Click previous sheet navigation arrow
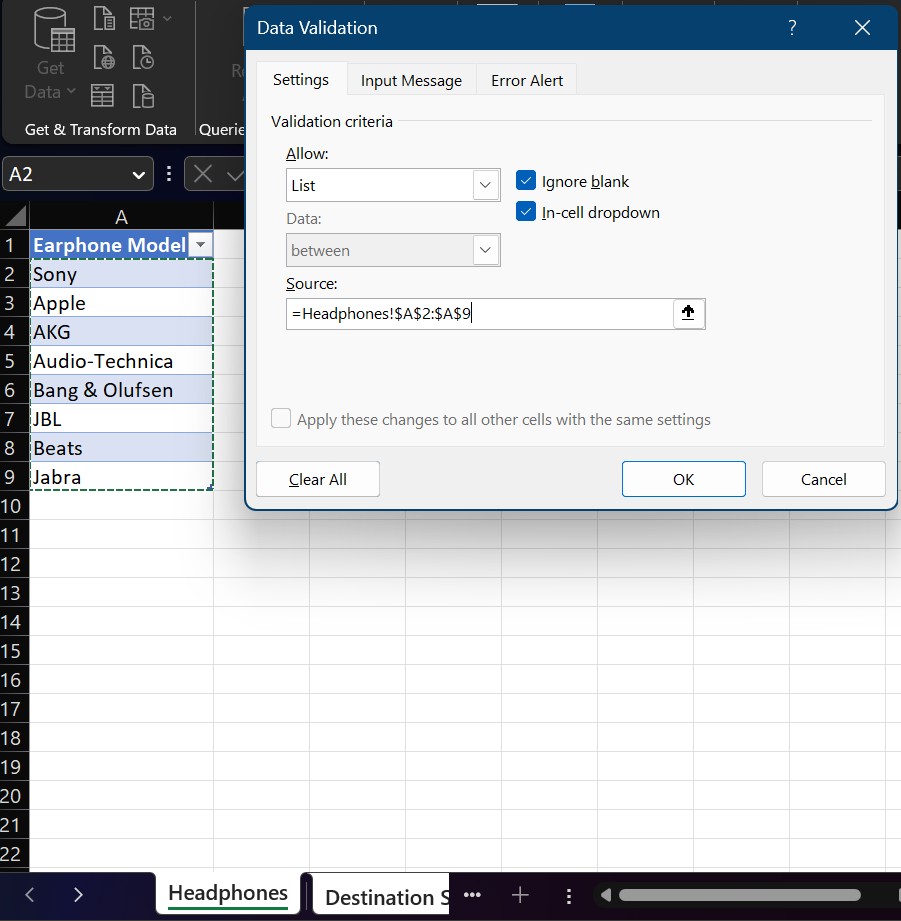The image size is (901, 921). pyautogui.click(x=30, y=895)
